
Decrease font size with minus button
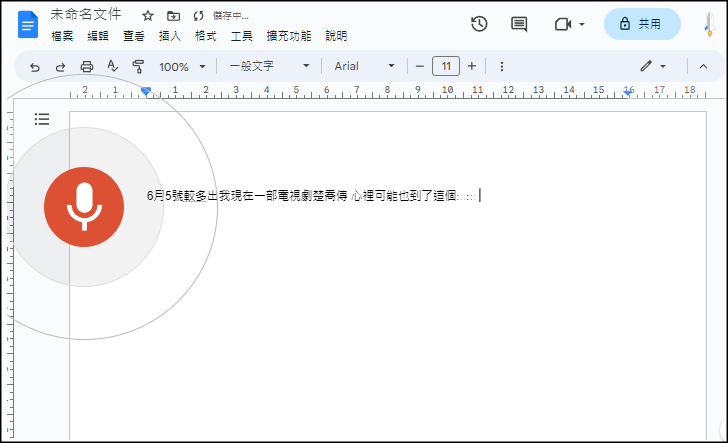point(420,67)
